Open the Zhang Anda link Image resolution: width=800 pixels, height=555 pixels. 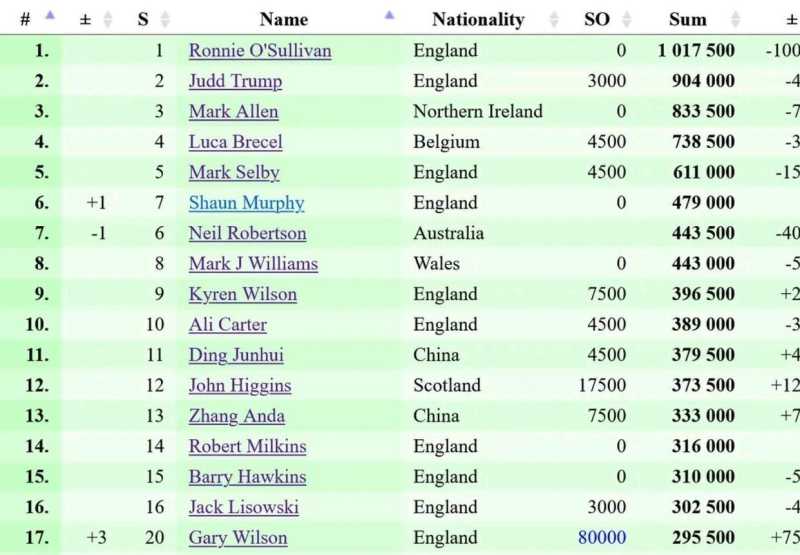click(236, 416)
